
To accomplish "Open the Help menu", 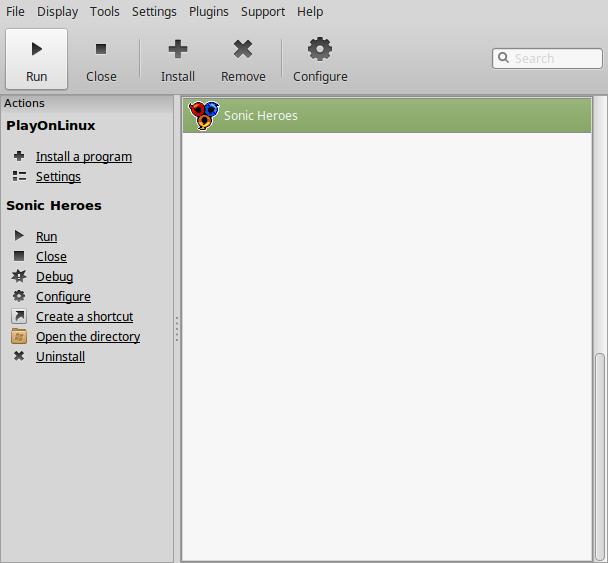I will pyautogui.click(x=310, y=12).
